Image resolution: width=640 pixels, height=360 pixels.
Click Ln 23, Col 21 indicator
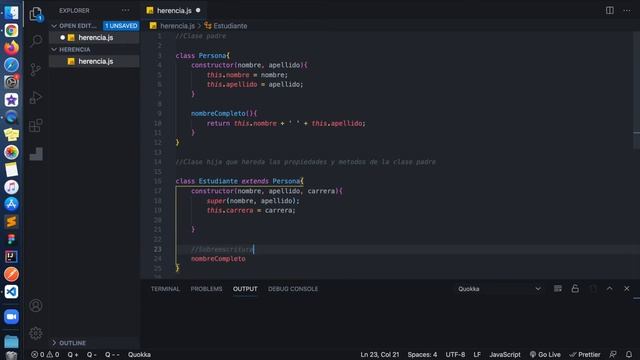(x=380, y=354)
